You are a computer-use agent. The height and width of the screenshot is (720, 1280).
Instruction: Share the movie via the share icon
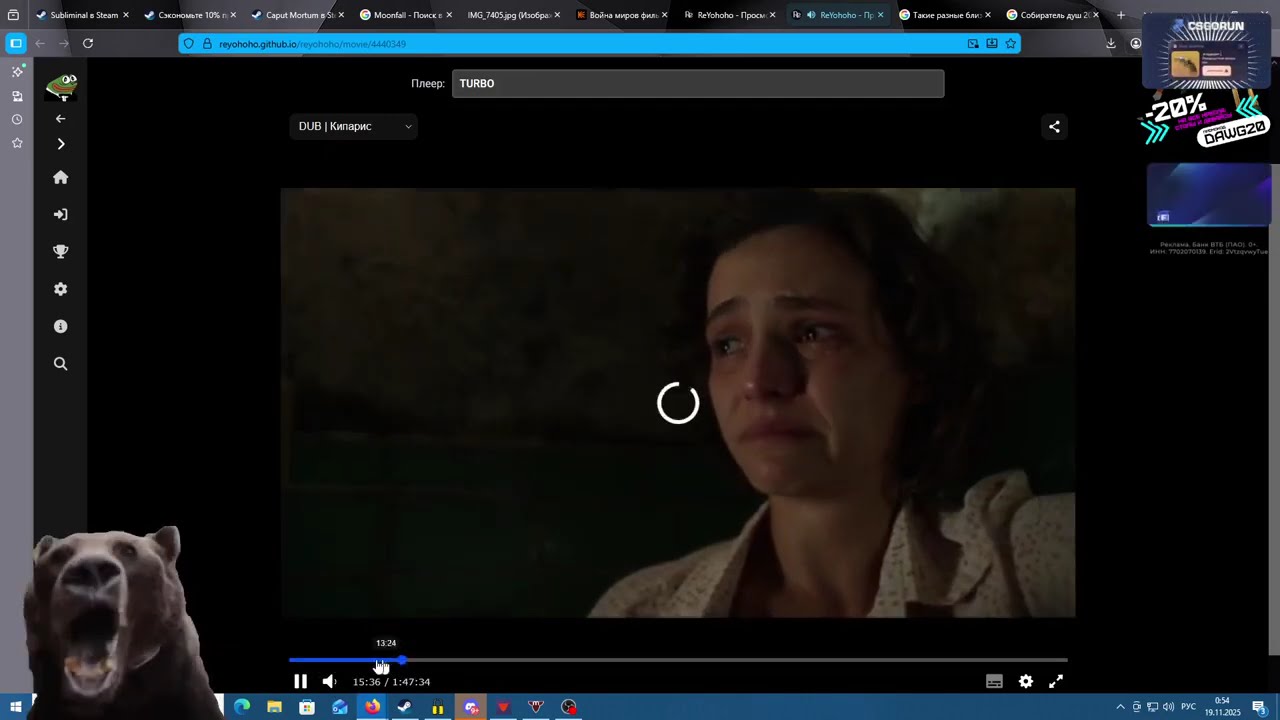[x=1054, y=126]
